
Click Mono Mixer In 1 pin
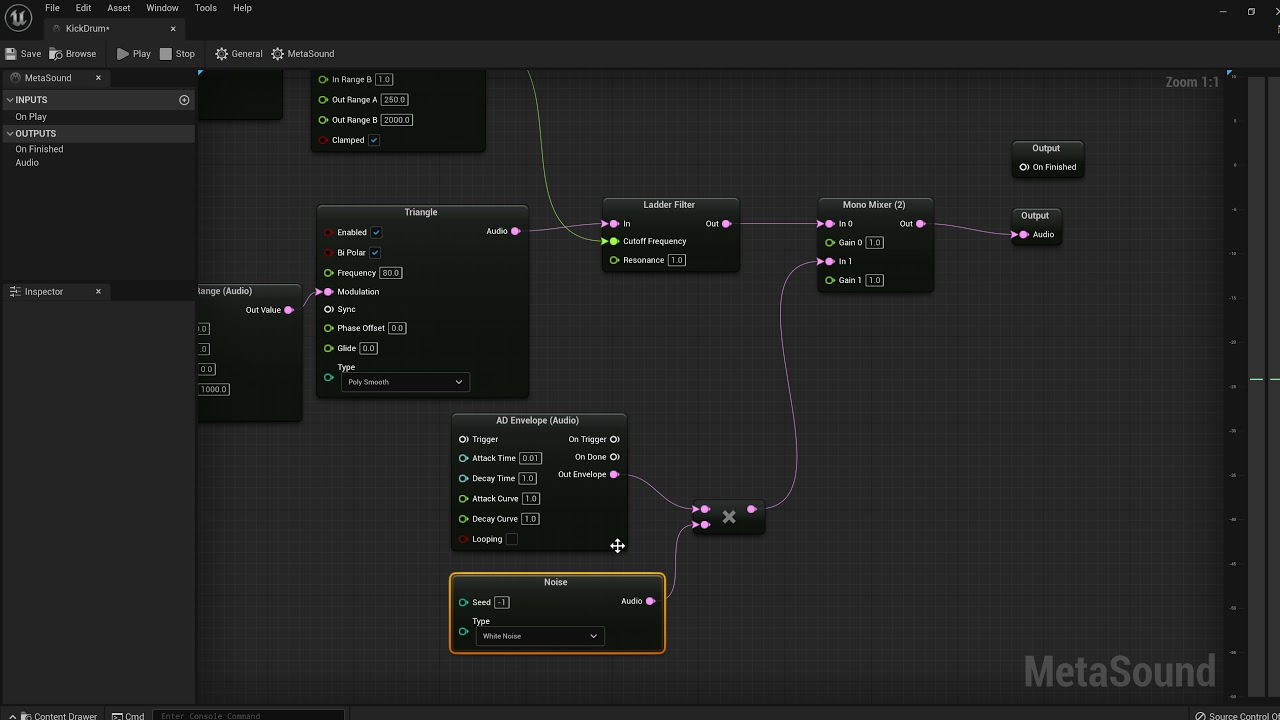coord(830,261)
